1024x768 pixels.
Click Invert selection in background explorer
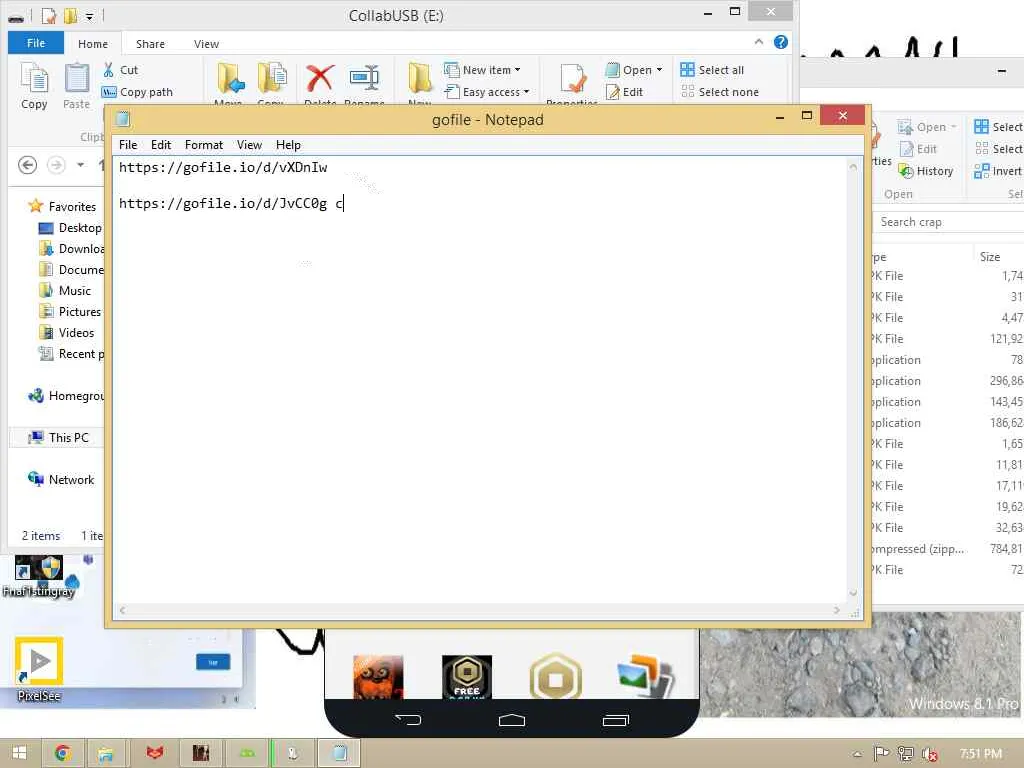(998, 171)
